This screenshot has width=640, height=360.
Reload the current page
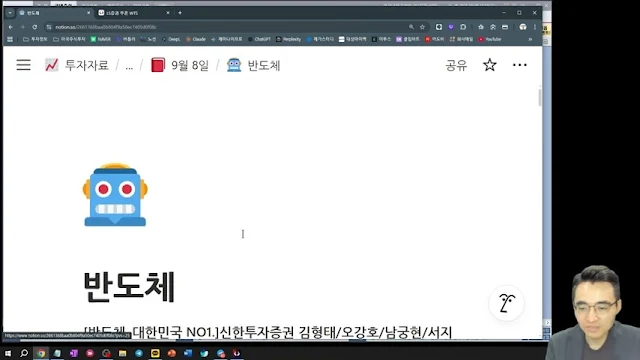[35, 27]
